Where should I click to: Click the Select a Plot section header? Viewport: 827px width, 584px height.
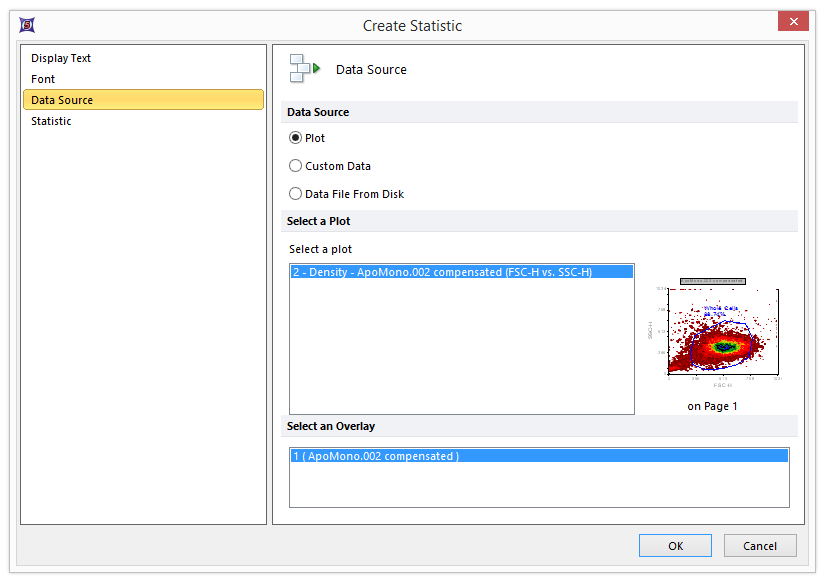click(319, 221)
